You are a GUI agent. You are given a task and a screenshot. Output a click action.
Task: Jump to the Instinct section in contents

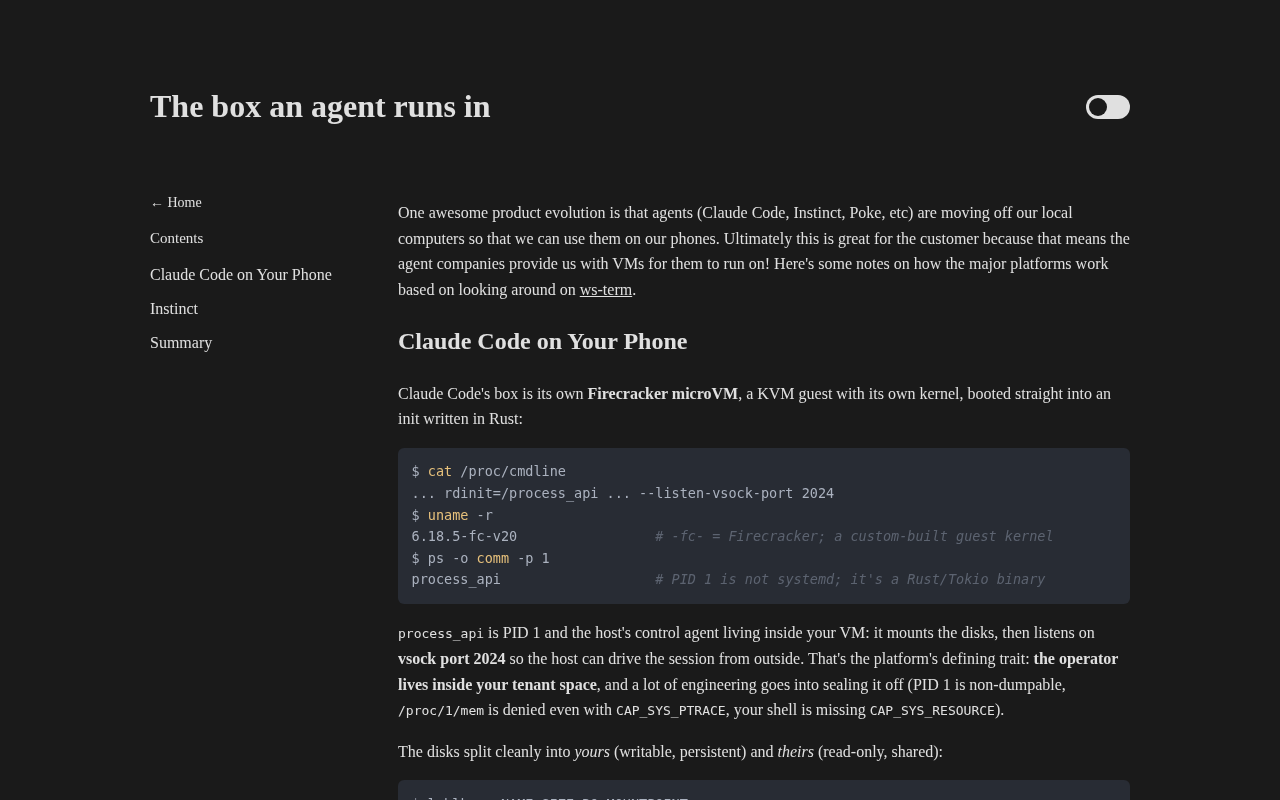pos(174,309)
